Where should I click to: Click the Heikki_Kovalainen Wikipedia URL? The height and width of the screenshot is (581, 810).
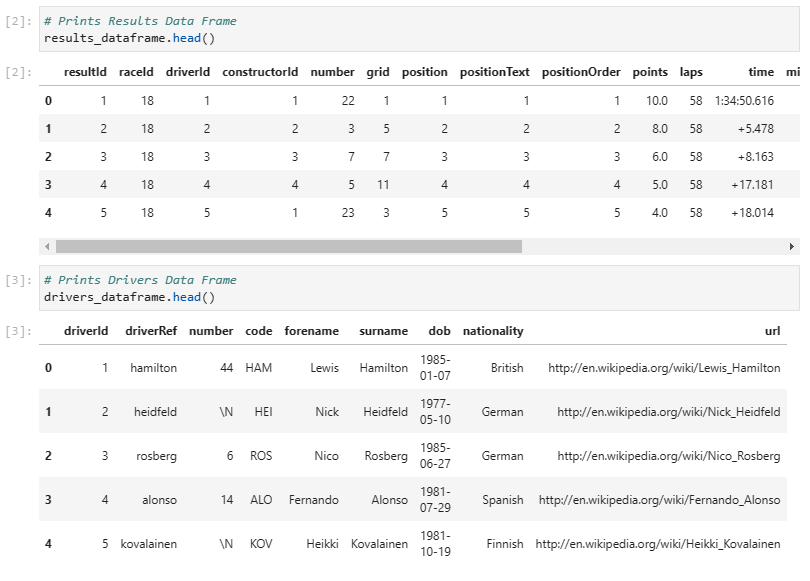658,544
